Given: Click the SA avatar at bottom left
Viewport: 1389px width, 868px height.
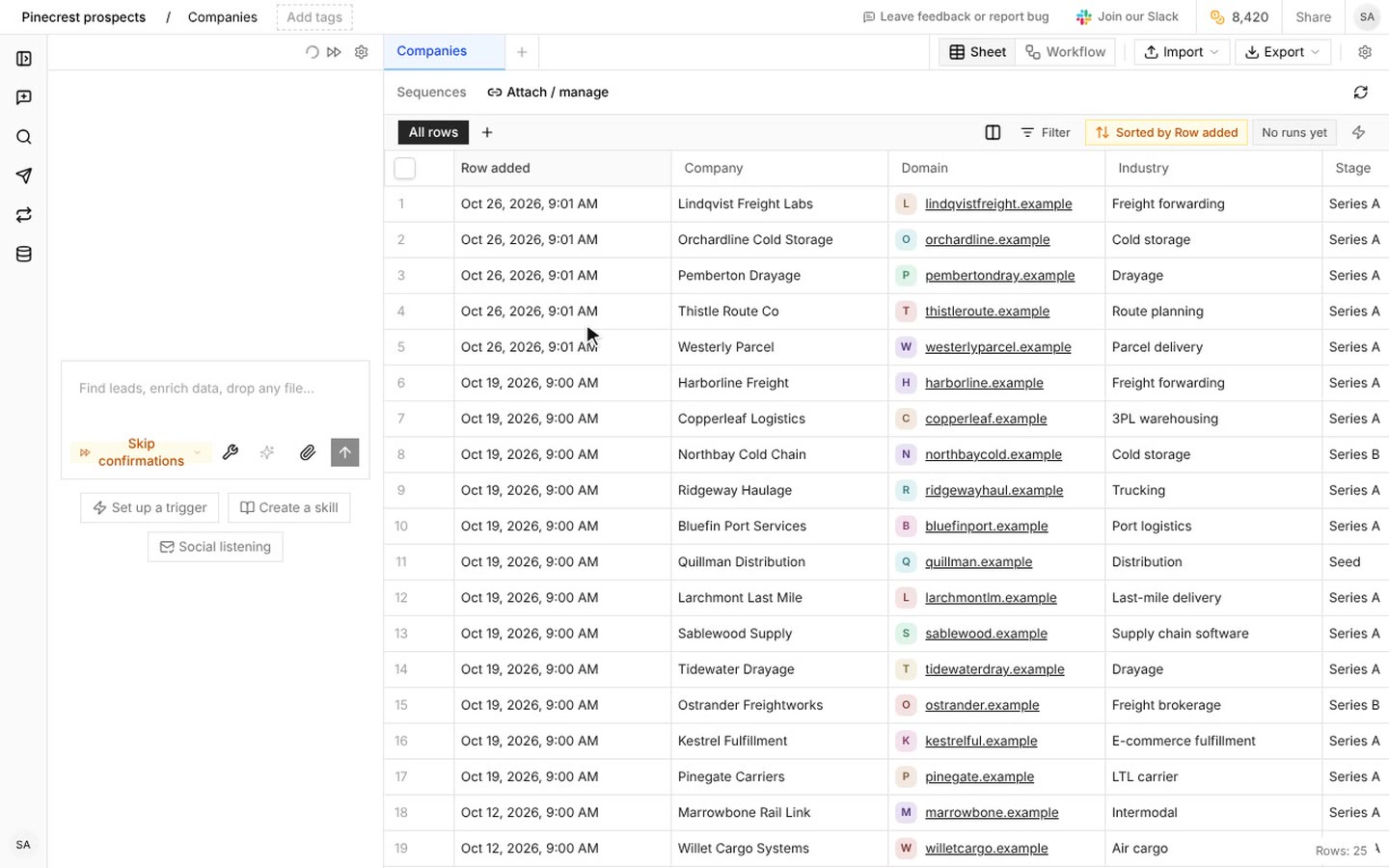Looking at the screenshot, I should (x=23, y=845).
